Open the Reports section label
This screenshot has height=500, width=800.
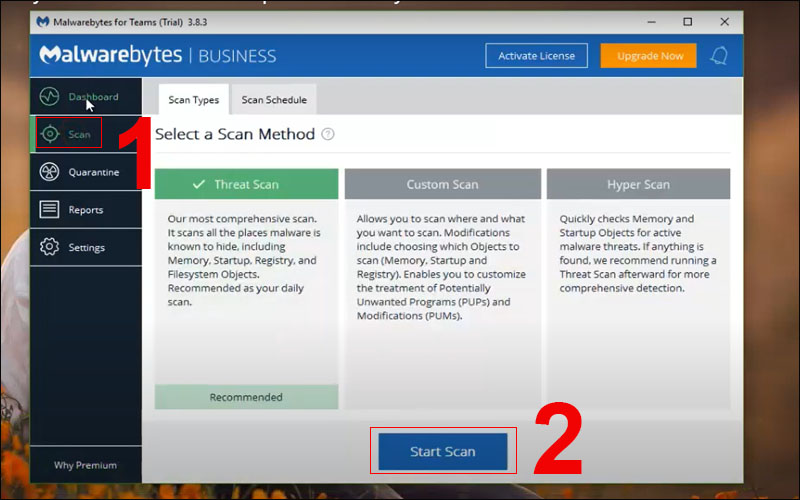[x=86, y=210]
